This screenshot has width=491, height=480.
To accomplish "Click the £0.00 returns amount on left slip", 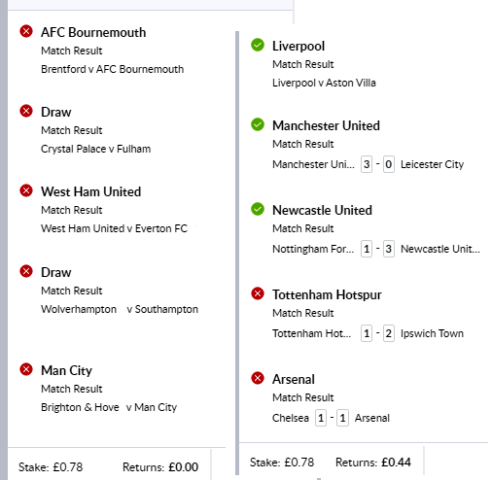I will (183, 467).
